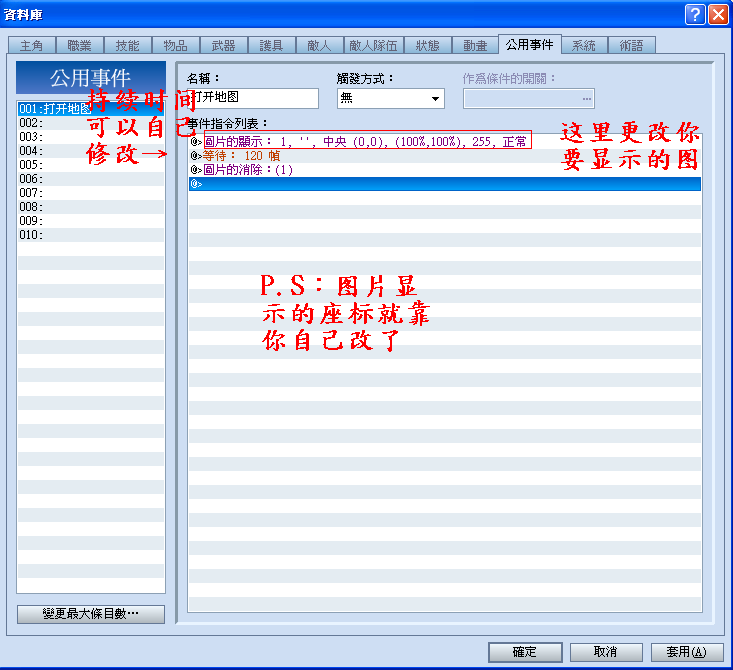Select common event entry 010
This screenshot has height=670, width=733.
pyautogui.click(x=91, y=235)
